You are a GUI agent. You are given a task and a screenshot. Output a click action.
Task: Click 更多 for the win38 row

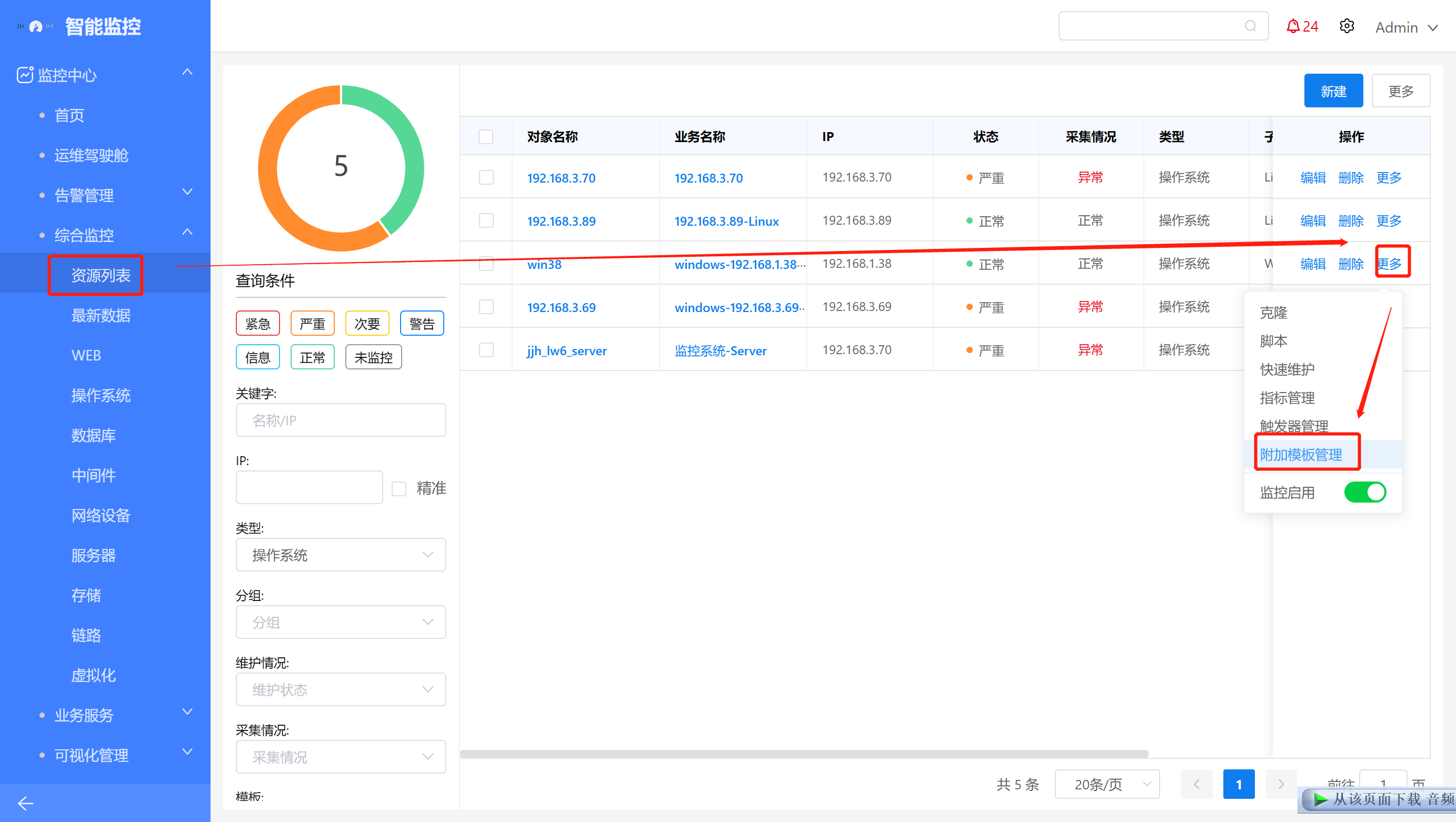point(1389,264)
